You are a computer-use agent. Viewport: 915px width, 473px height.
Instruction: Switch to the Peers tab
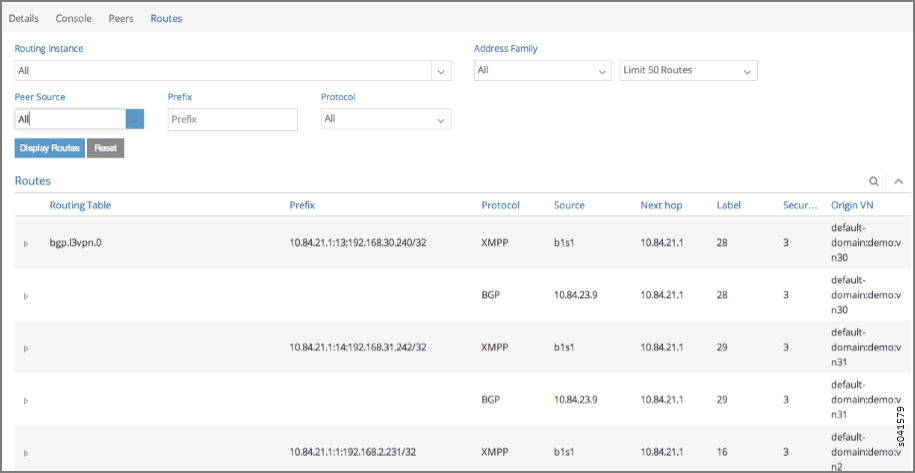(x=121, y=18)
